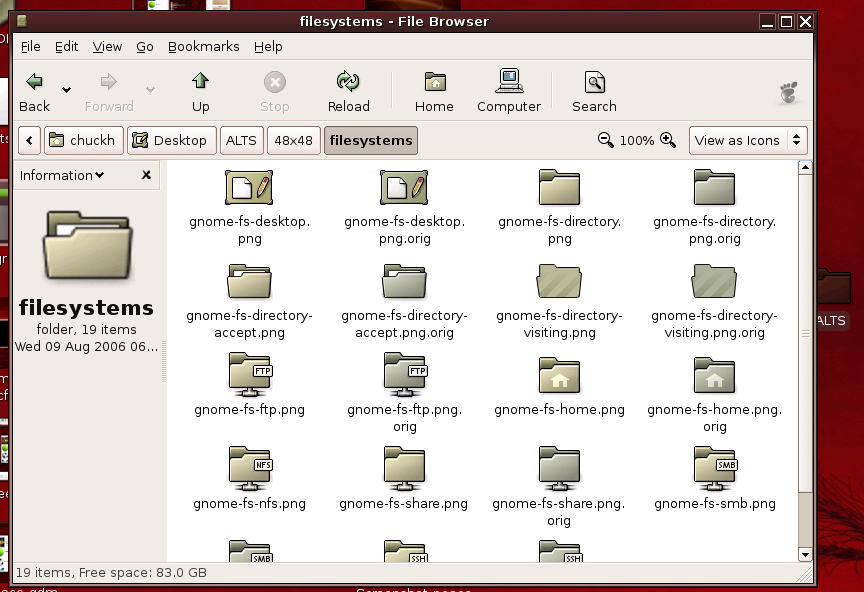Select gnome-fs-share.png icon
The width and height of the screenshot is (864, 592).
(404, 469)
